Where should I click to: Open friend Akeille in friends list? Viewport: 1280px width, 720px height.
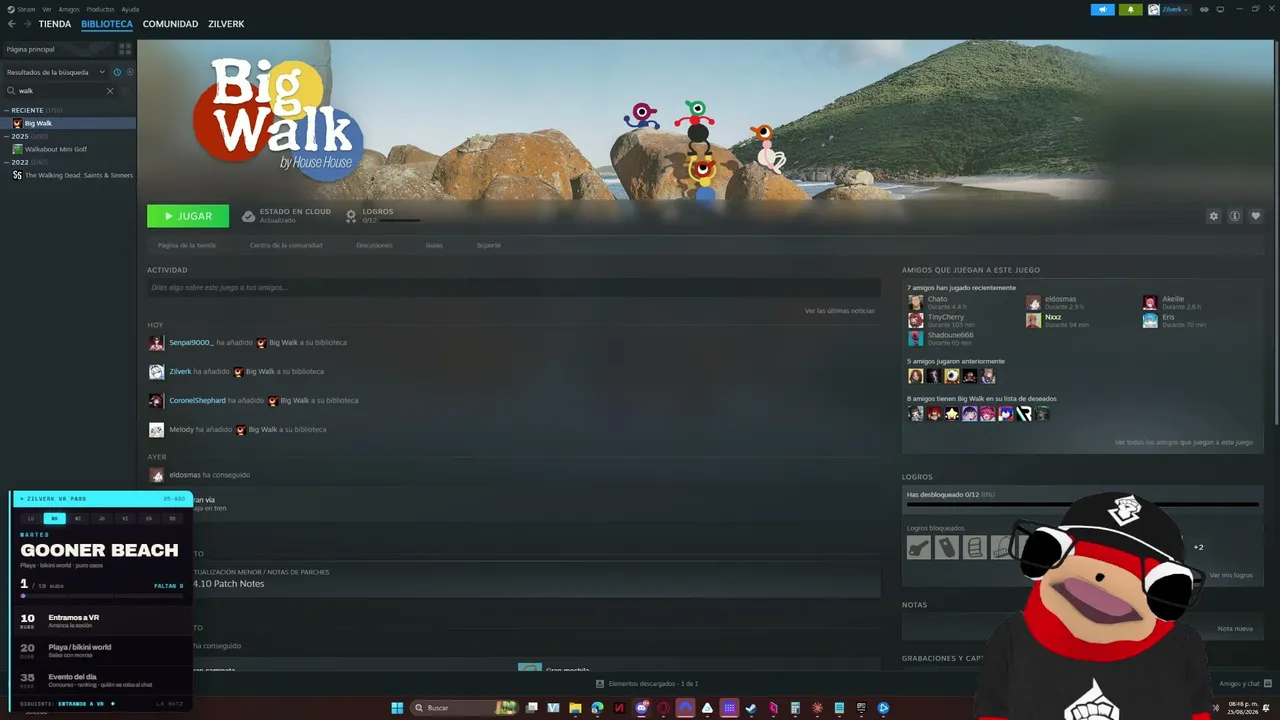(x=1173, y=299)
